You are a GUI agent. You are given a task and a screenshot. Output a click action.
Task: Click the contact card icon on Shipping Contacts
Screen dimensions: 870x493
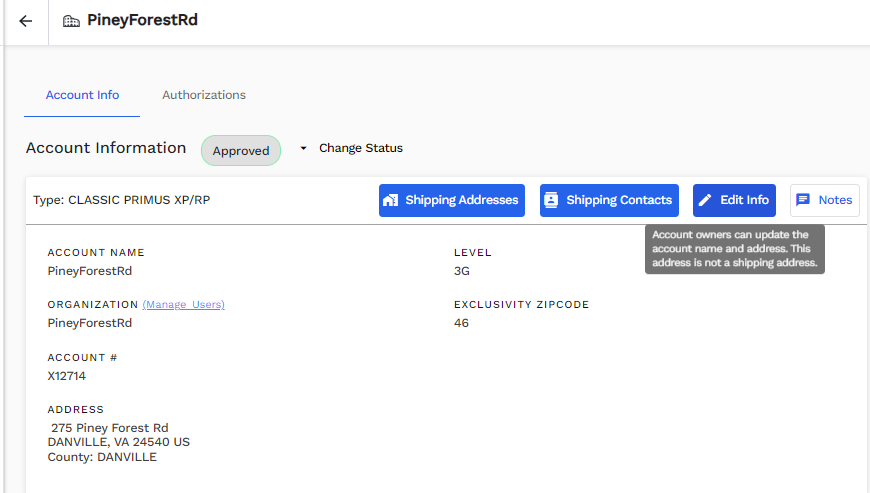point(551,200)
